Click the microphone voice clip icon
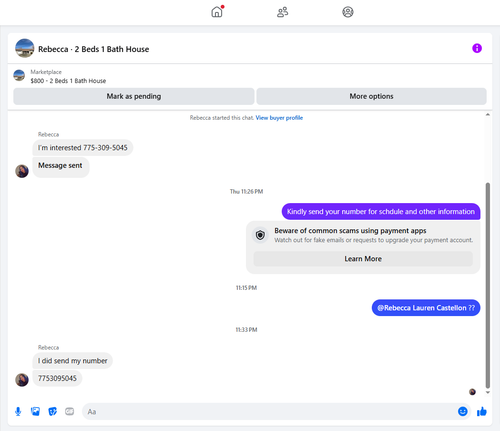The width and height of the screenshot is (500, 431). [x=18, y=412]
